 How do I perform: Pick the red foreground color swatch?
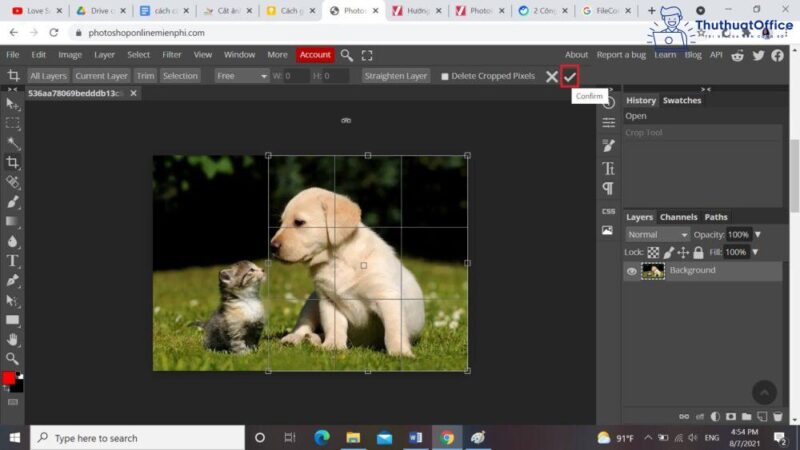[x=9, y=378]
